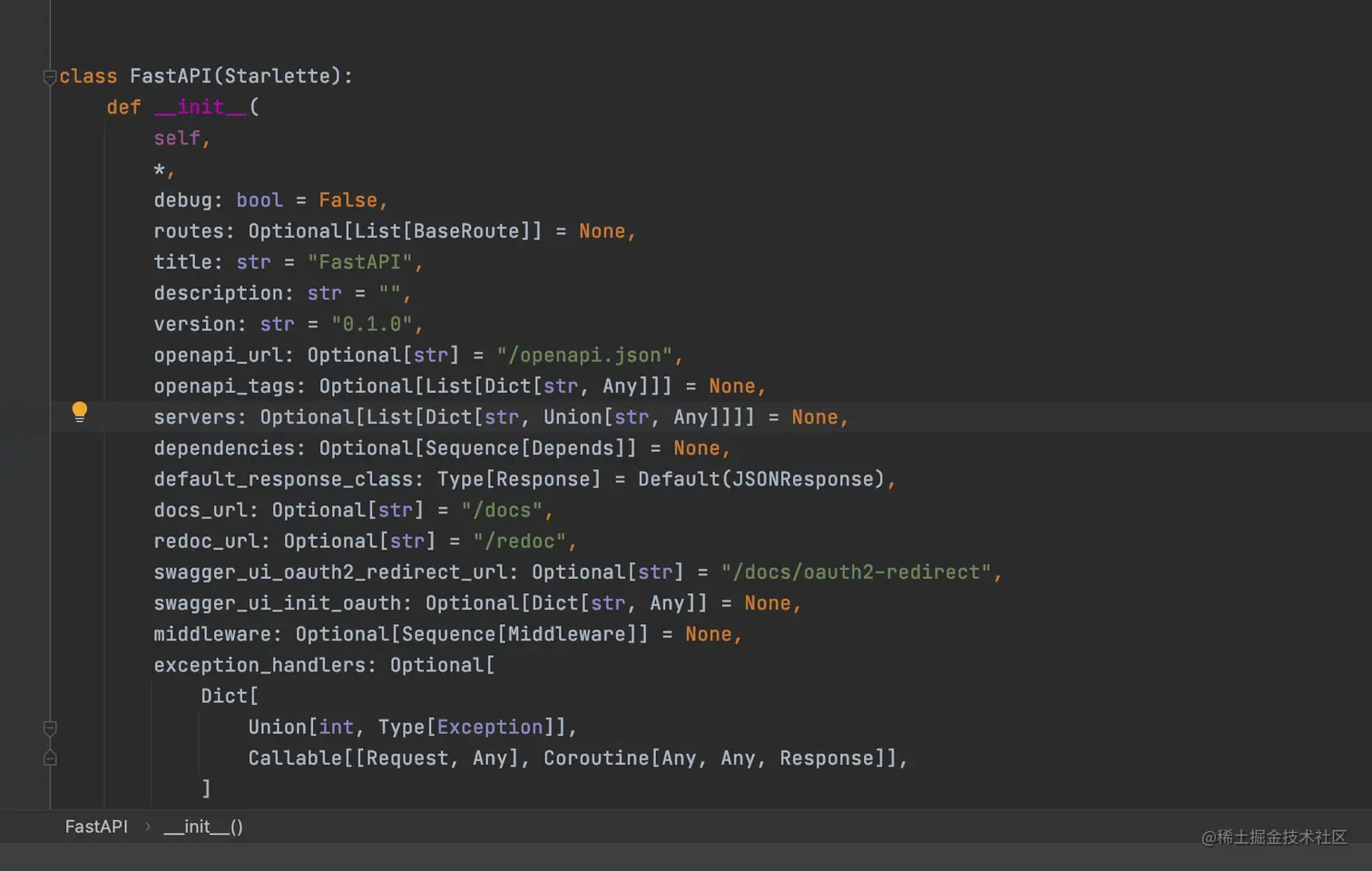Viewport: 1372px width, 871px height.
Task: Click JSONResponse in the Default call
Action: coord(803,479)
